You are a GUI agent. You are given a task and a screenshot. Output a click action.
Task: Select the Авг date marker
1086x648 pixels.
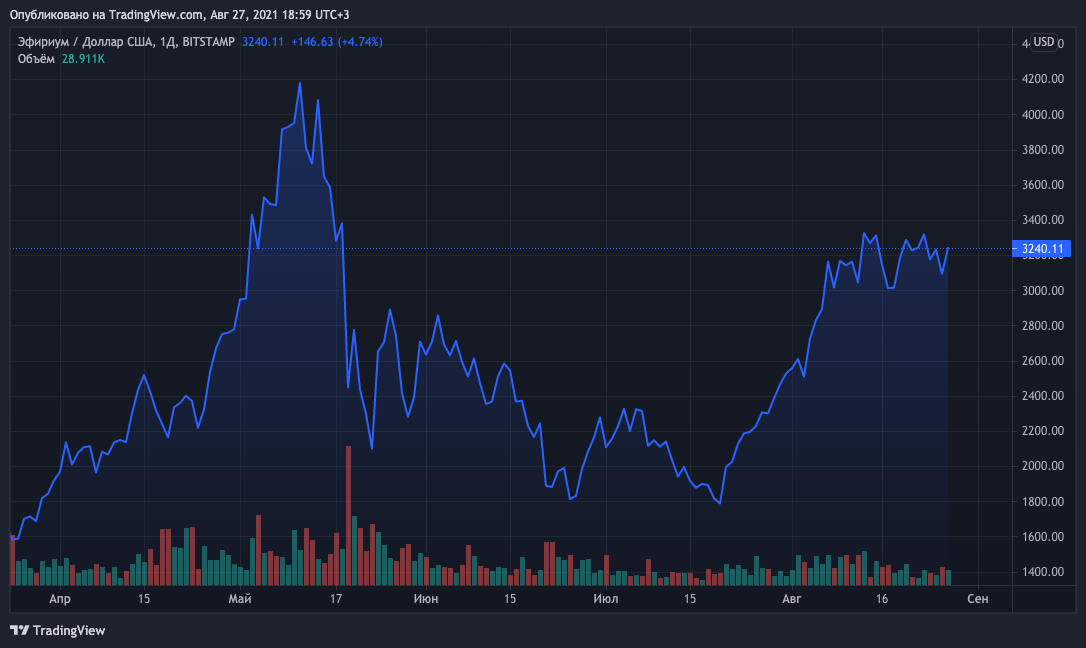(791, 599)
